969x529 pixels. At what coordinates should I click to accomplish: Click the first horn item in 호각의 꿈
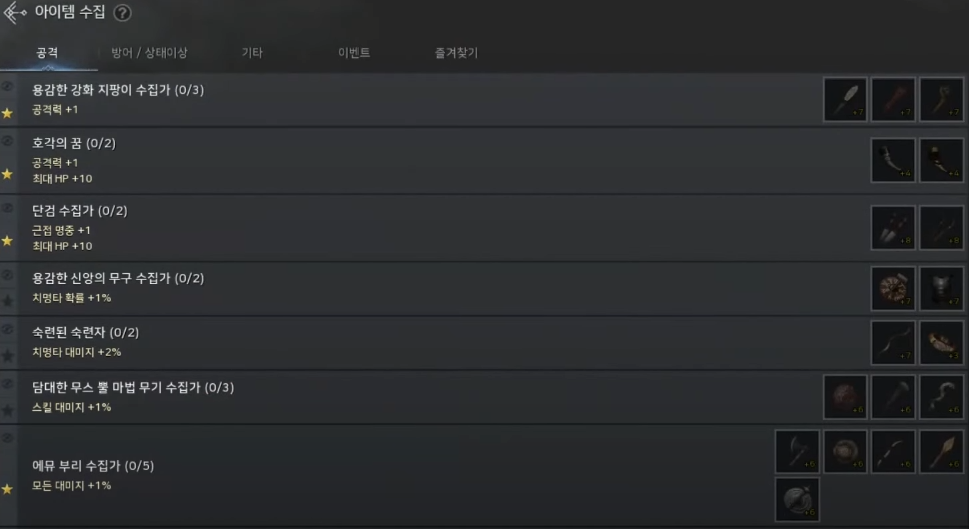(x=893, y=160)
